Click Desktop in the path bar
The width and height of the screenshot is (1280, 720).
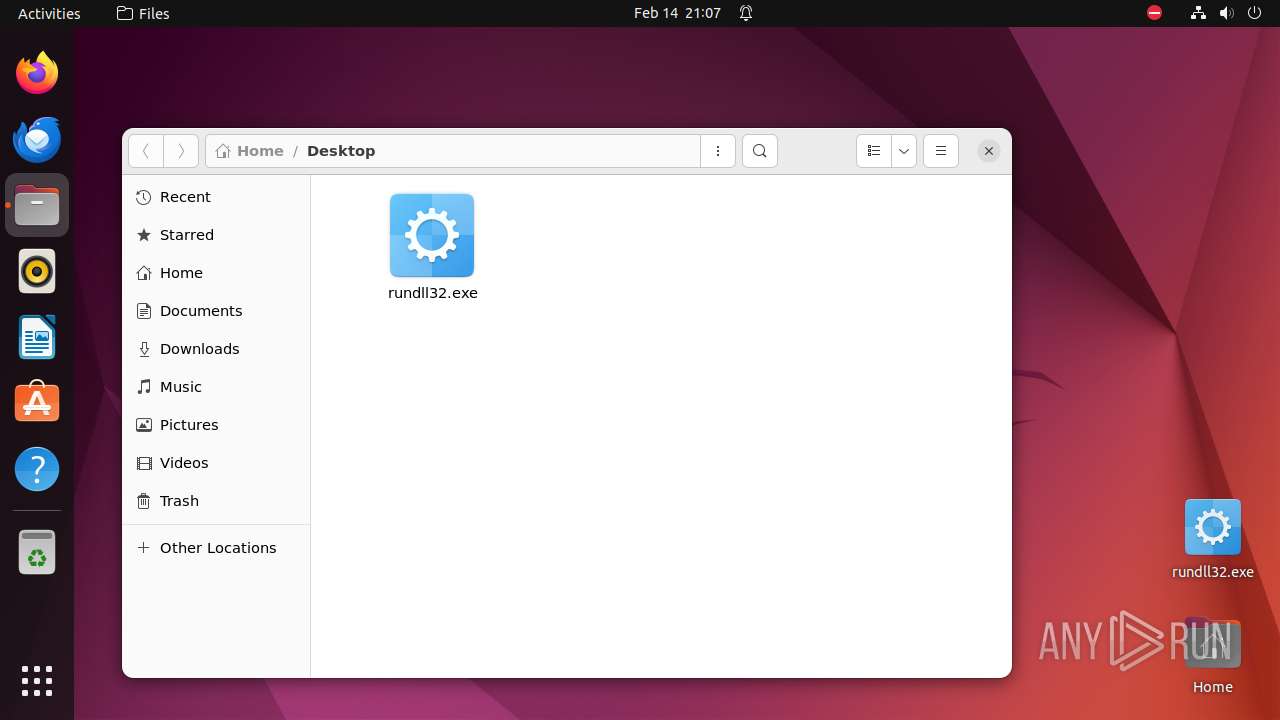pyautogui.click(x=341, y=151)
